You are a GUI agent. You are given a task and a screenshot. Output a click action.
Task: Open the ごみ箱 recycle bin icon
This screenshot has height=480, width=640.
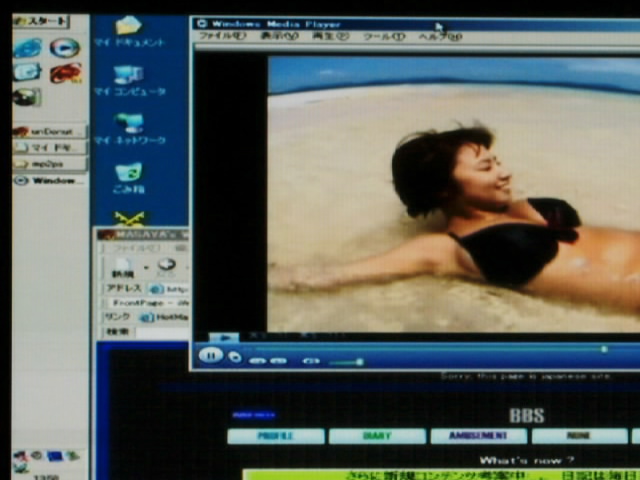[x=129, y=175]
